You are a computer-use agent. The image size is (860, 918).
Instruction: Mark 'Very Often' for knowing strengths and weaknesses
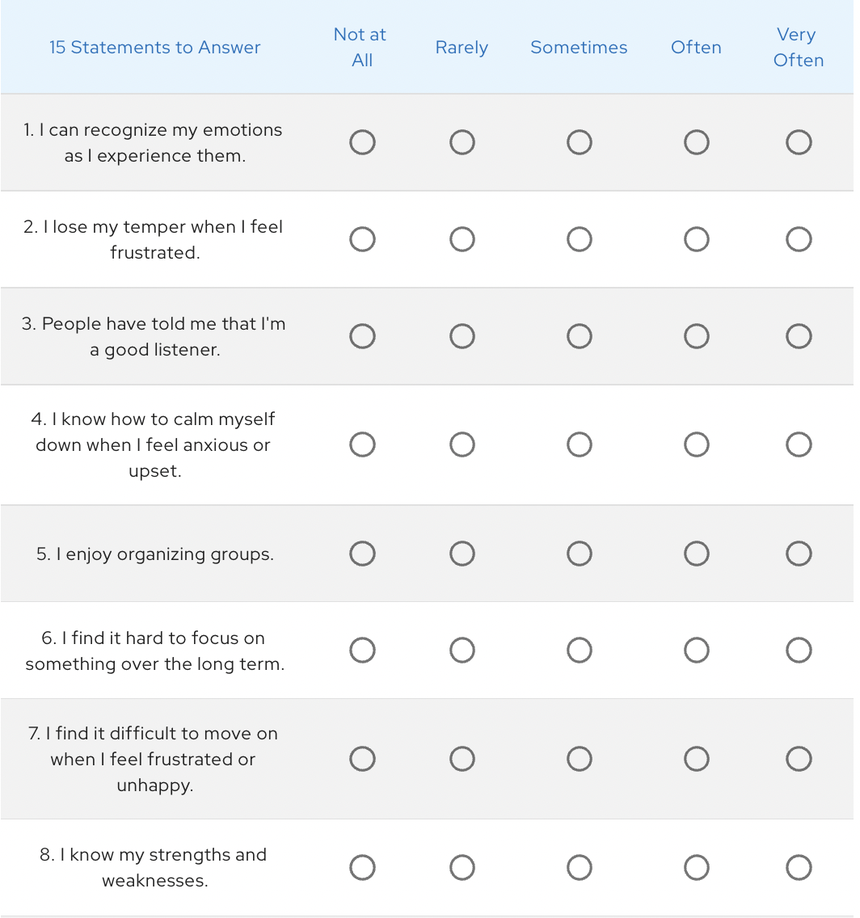798,868
